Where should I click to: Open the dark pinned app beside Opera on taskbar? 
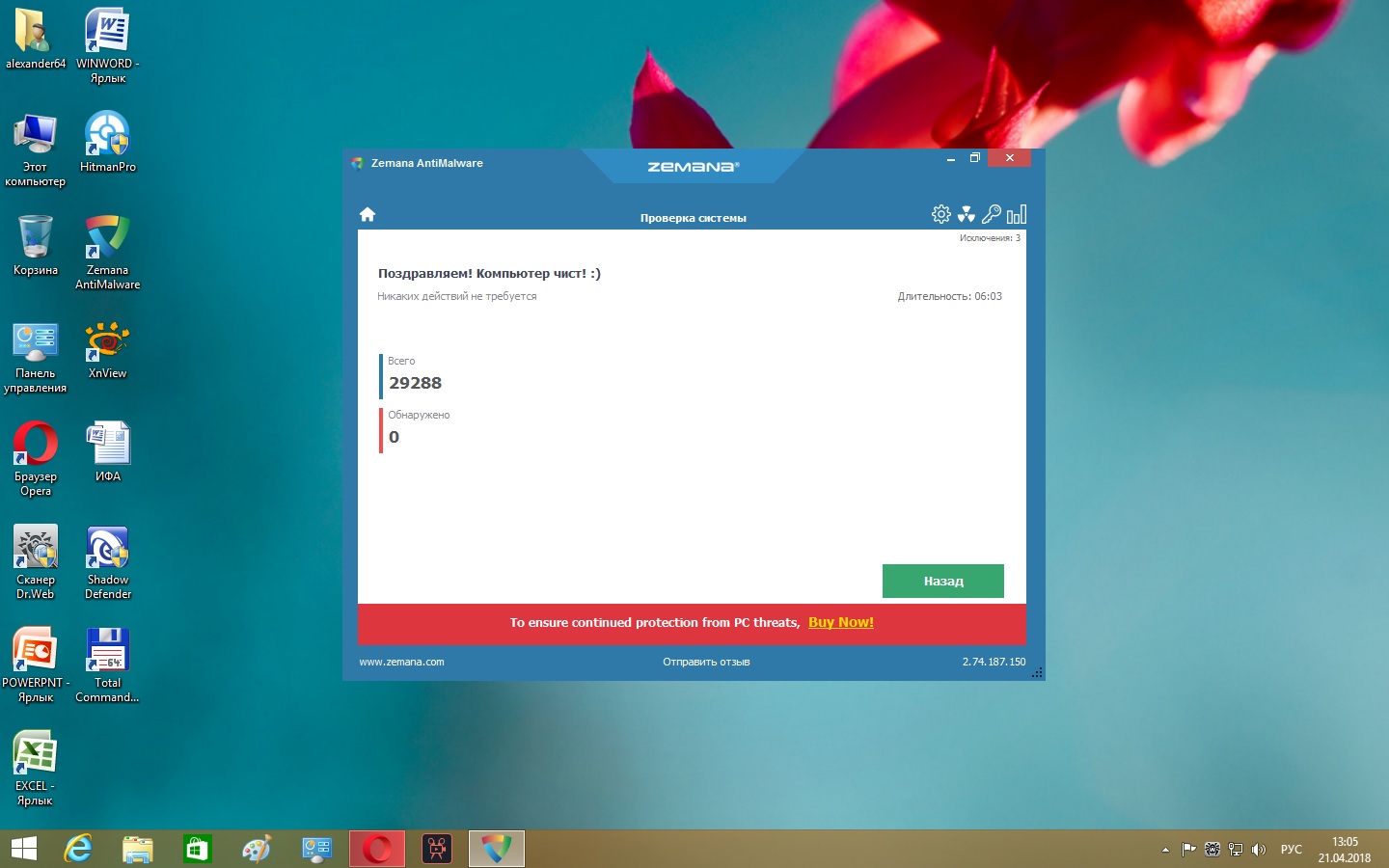coord(437,849)
